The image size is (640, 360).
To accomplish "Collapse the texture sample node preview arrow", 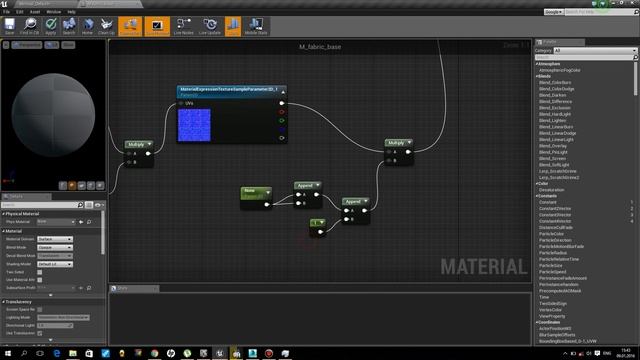I will click(283, 92).
